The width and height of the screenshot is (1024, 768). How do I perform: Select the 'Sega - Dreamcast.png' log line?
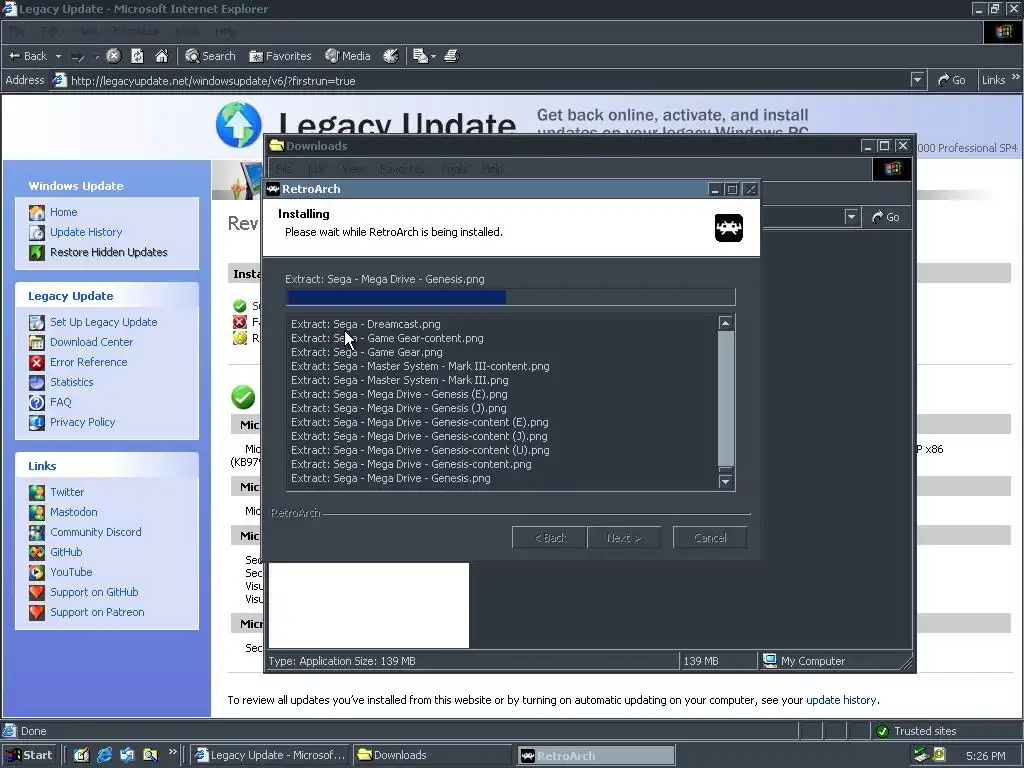(366, 325)
